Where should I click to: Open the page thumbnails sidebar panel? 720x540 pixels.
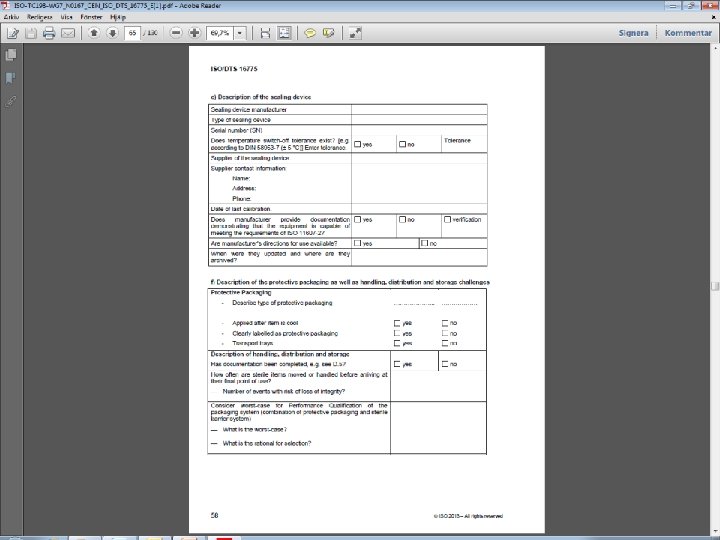(x=11, y=55)
